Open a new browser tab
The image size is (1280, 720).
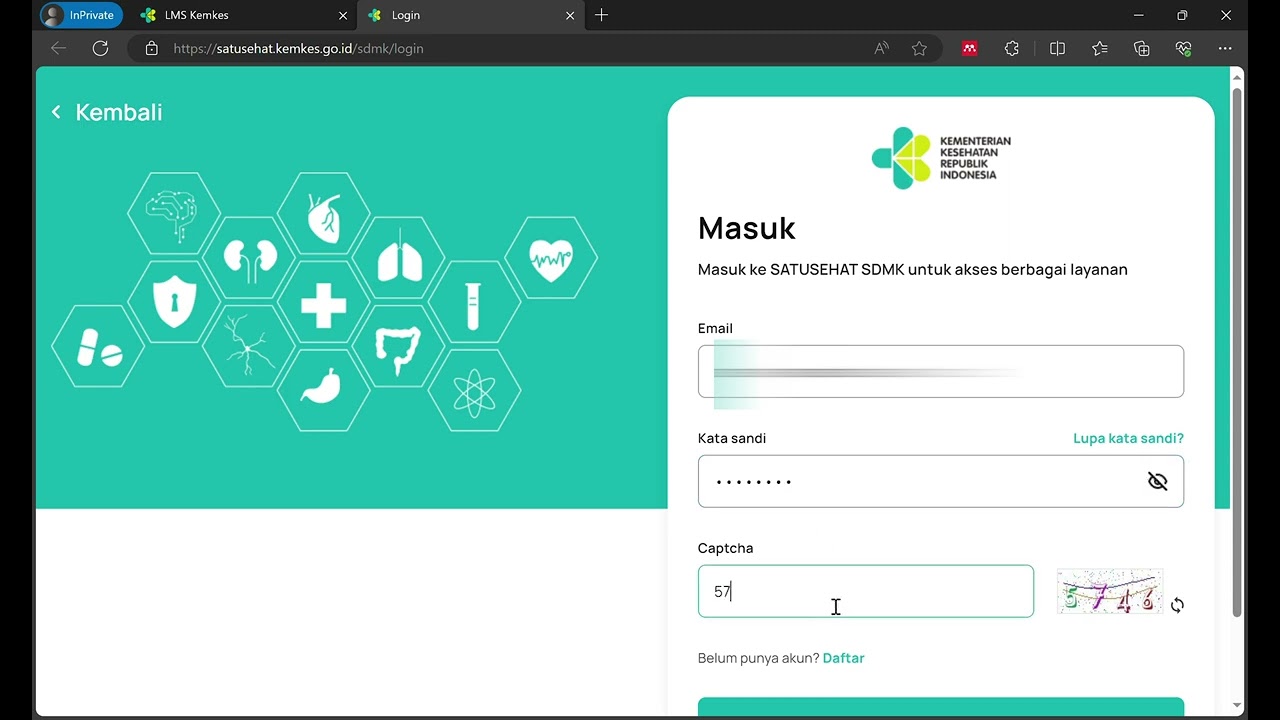601,15
